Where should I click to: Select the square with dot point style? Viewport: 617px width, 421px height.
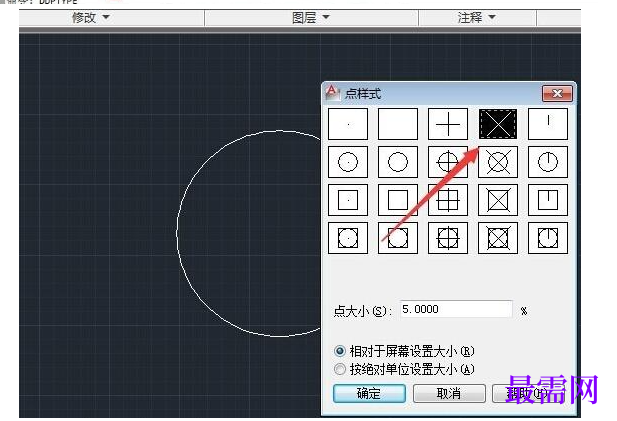(x=348, y=200)
